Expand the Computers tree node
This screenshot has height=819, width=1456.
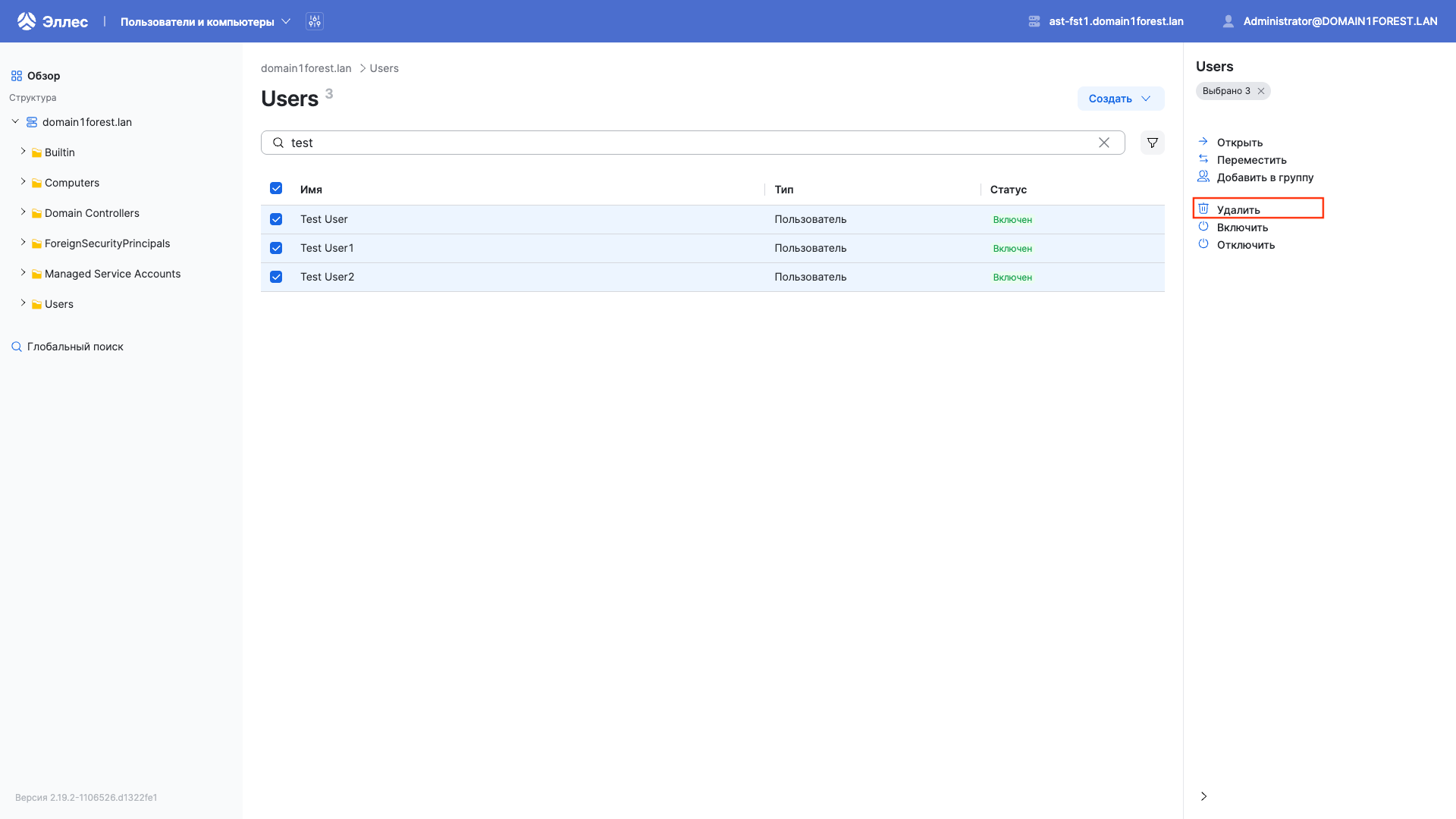[23, 182]
